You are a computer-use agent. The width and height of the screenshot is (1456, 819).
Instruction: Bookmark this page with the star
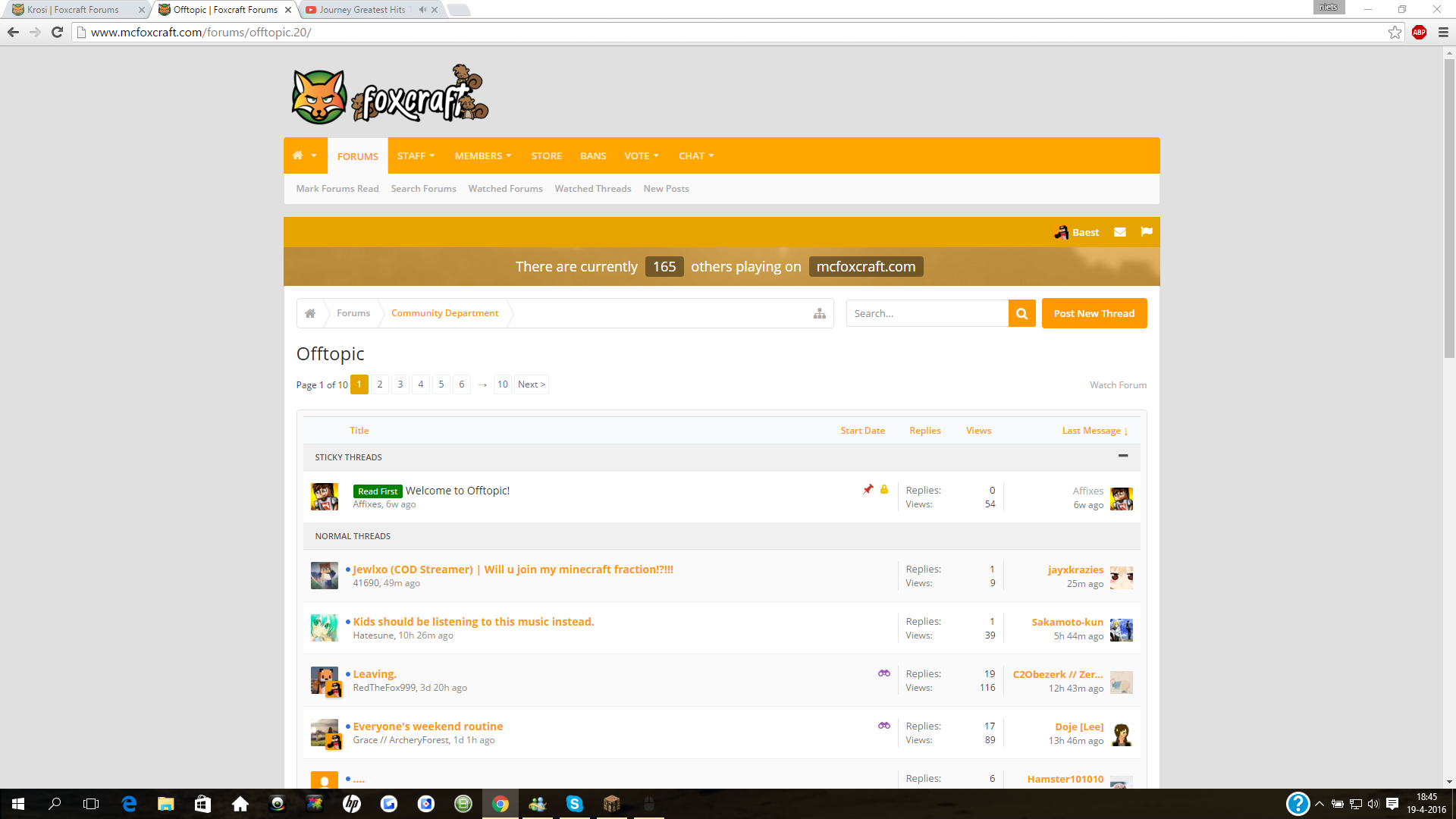click(x=1395, y=32)
